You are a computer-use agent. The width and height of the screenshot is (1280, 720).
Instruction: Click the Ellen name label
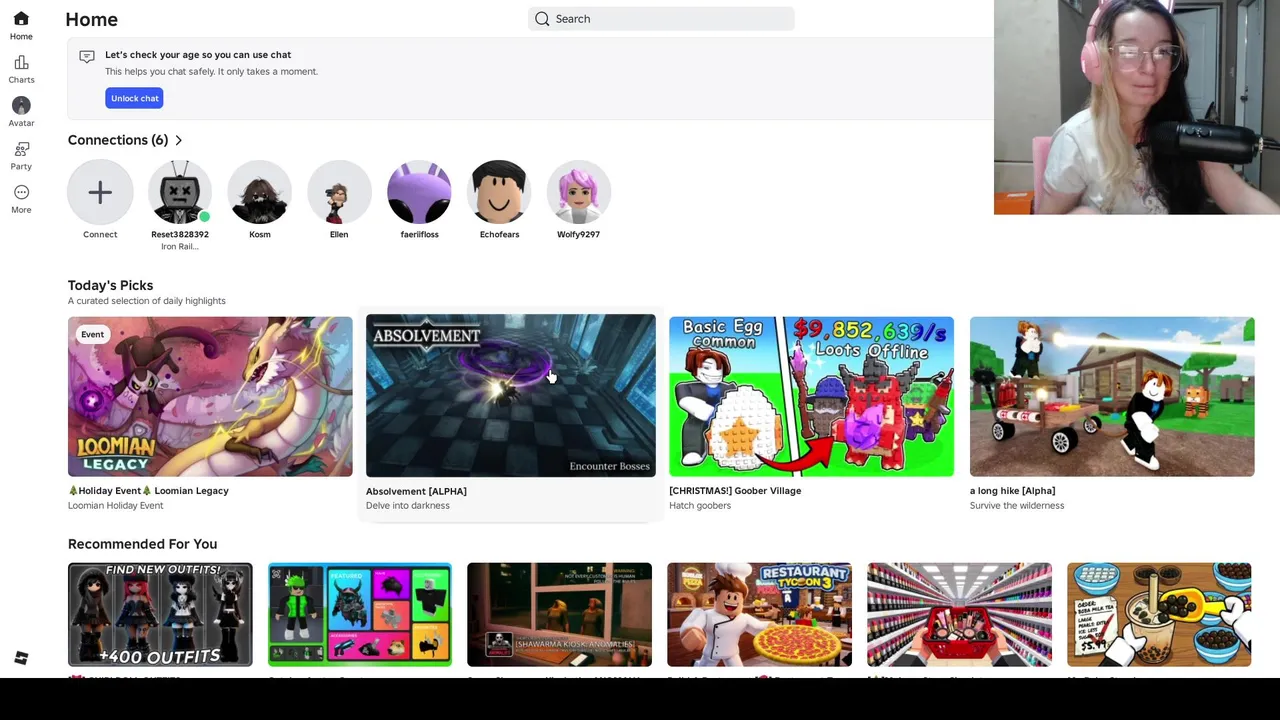tap(339, 234)
